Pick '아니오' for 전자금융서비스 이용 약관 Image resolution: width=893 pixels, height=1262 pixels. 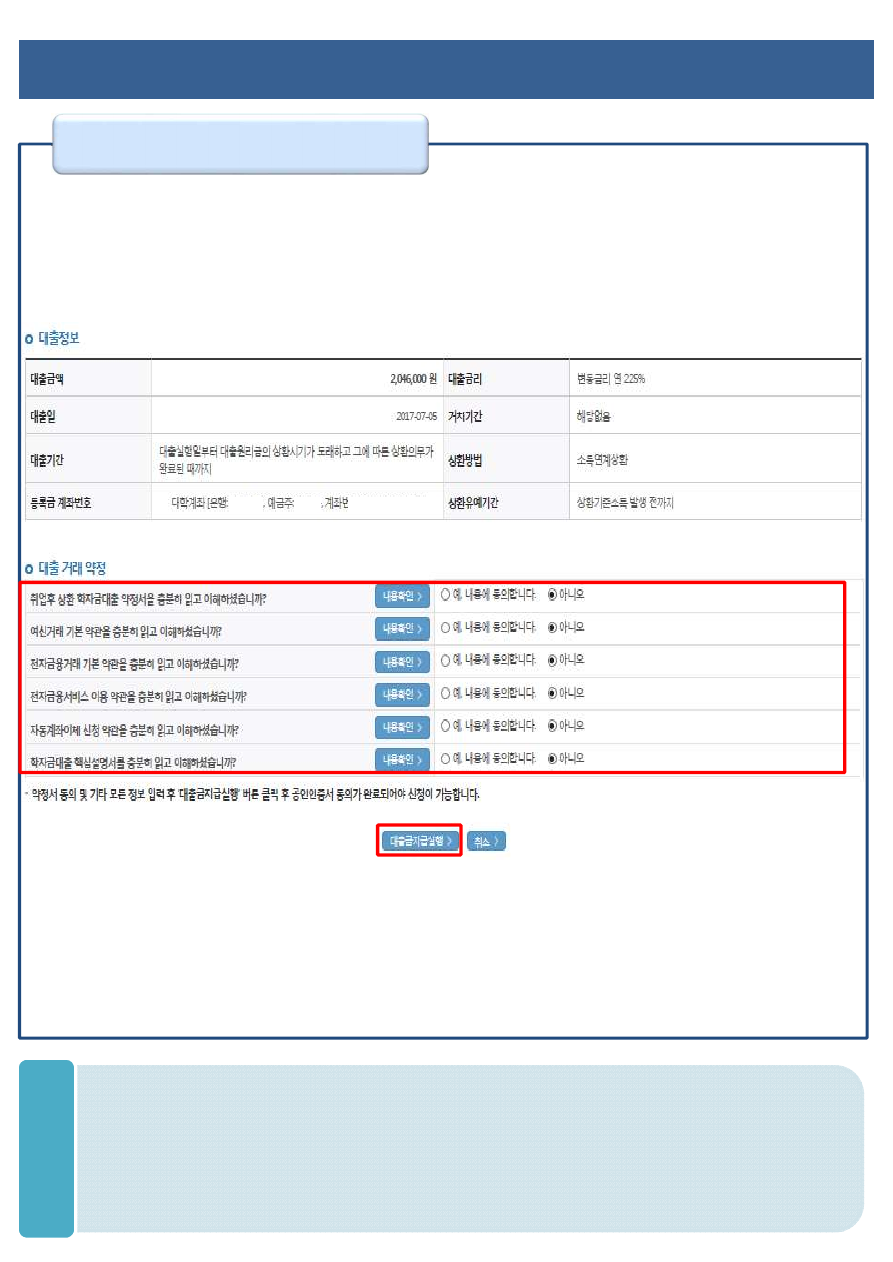point(553,693)
